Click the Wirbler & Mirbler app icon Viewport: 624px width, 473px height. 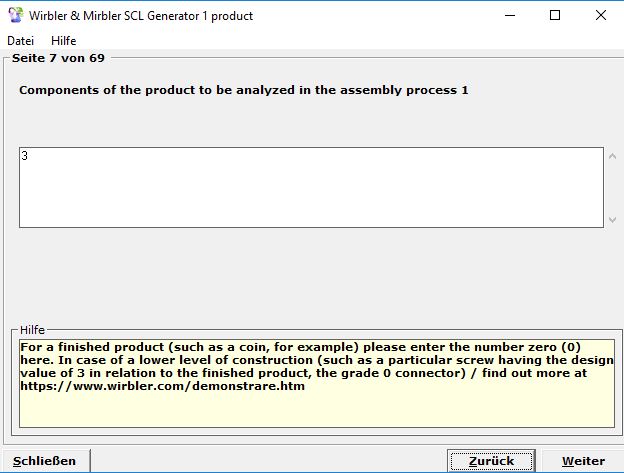(x=15, y=15)
